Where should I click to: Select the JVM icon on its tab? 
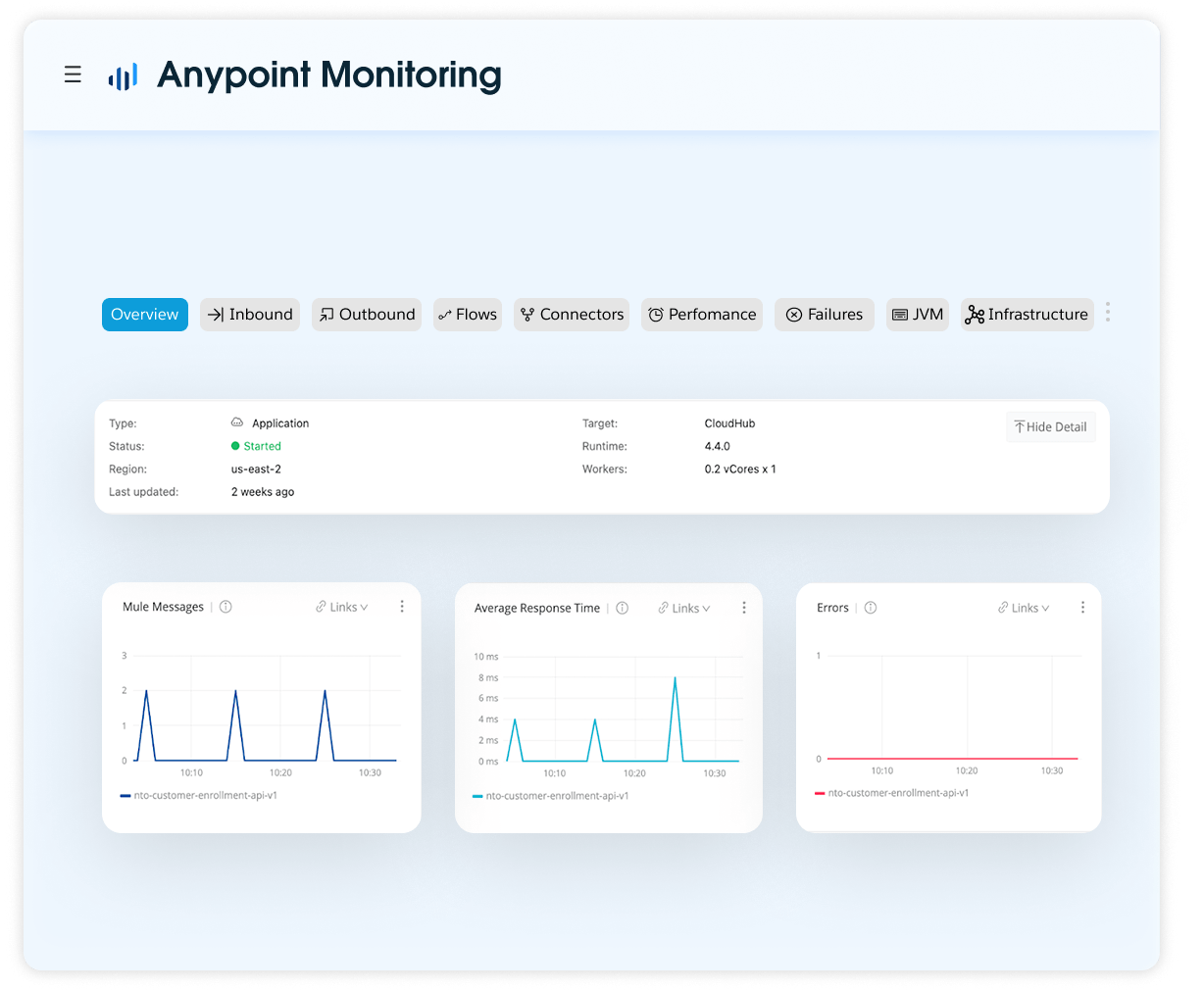click(899, 314)
